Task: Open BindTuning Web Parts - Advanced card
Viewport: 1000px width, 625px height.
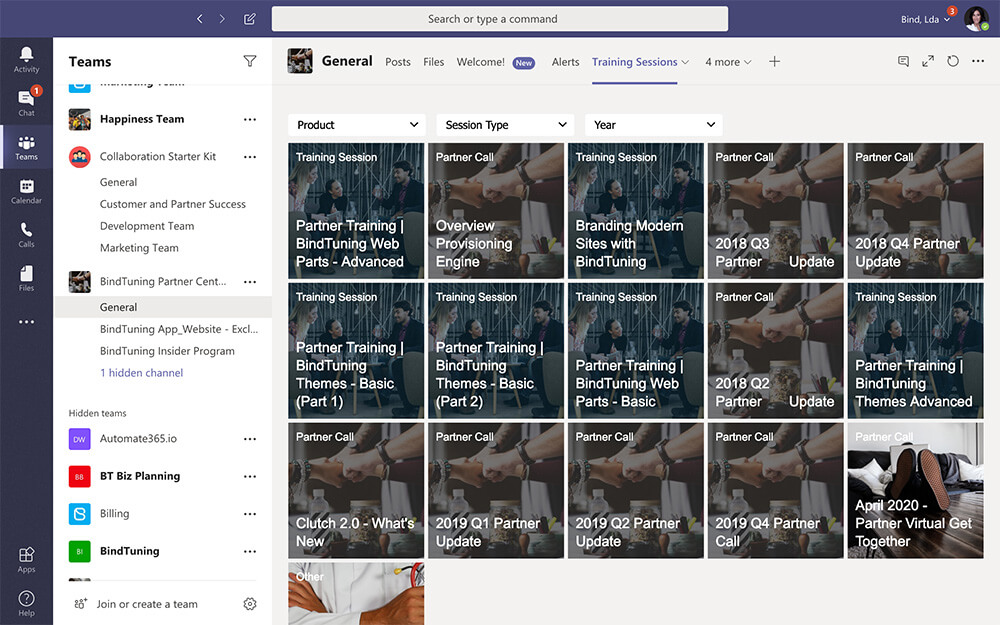Action: click(356, 211)
